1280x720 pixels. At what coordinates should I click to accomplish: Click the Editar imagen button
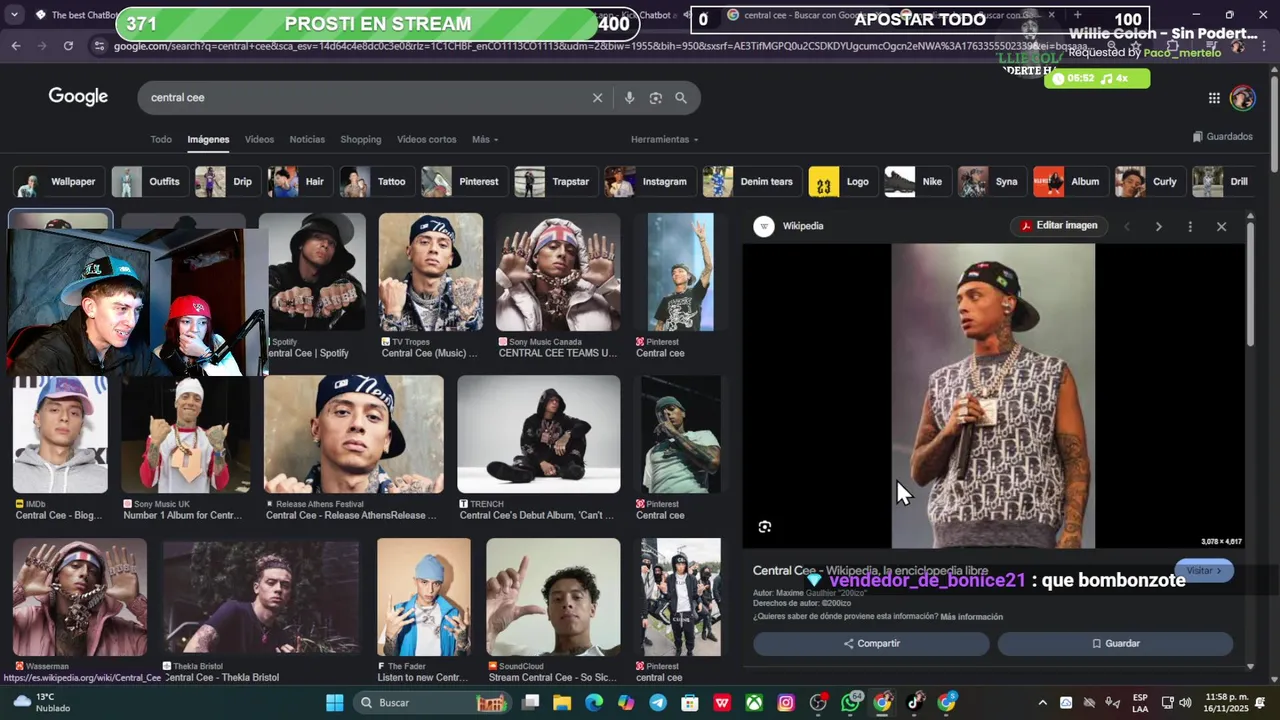point(1059,226)
